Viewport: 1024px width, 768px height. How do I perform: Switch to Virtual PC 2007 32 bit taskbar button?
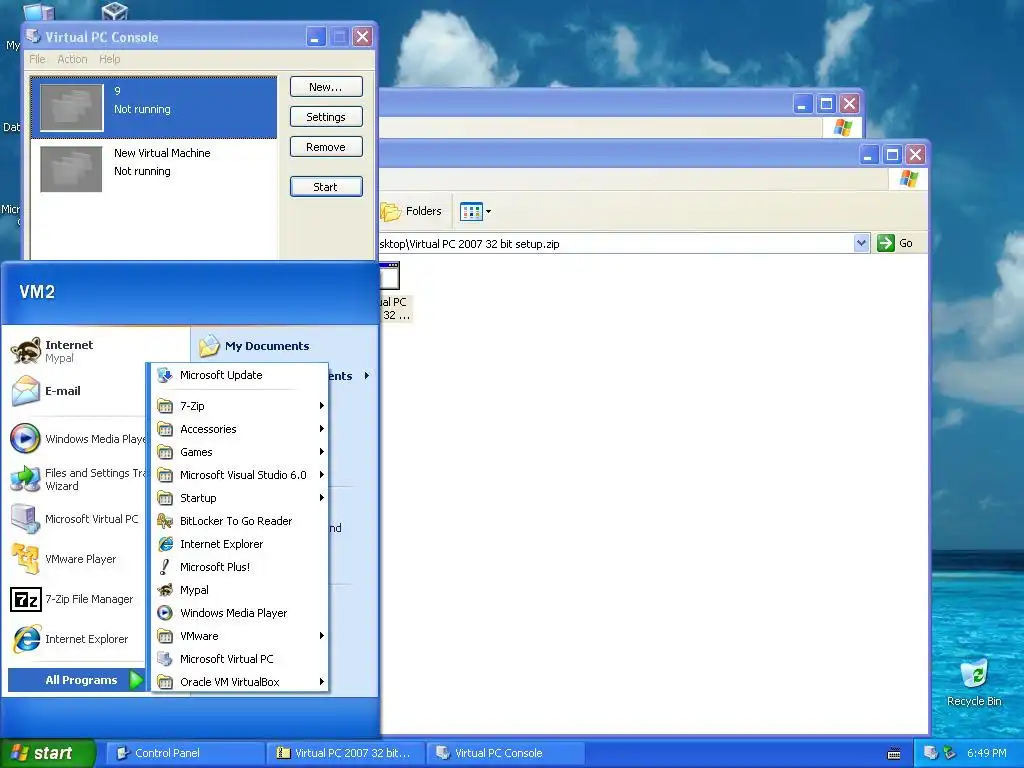tap(345, 753)
